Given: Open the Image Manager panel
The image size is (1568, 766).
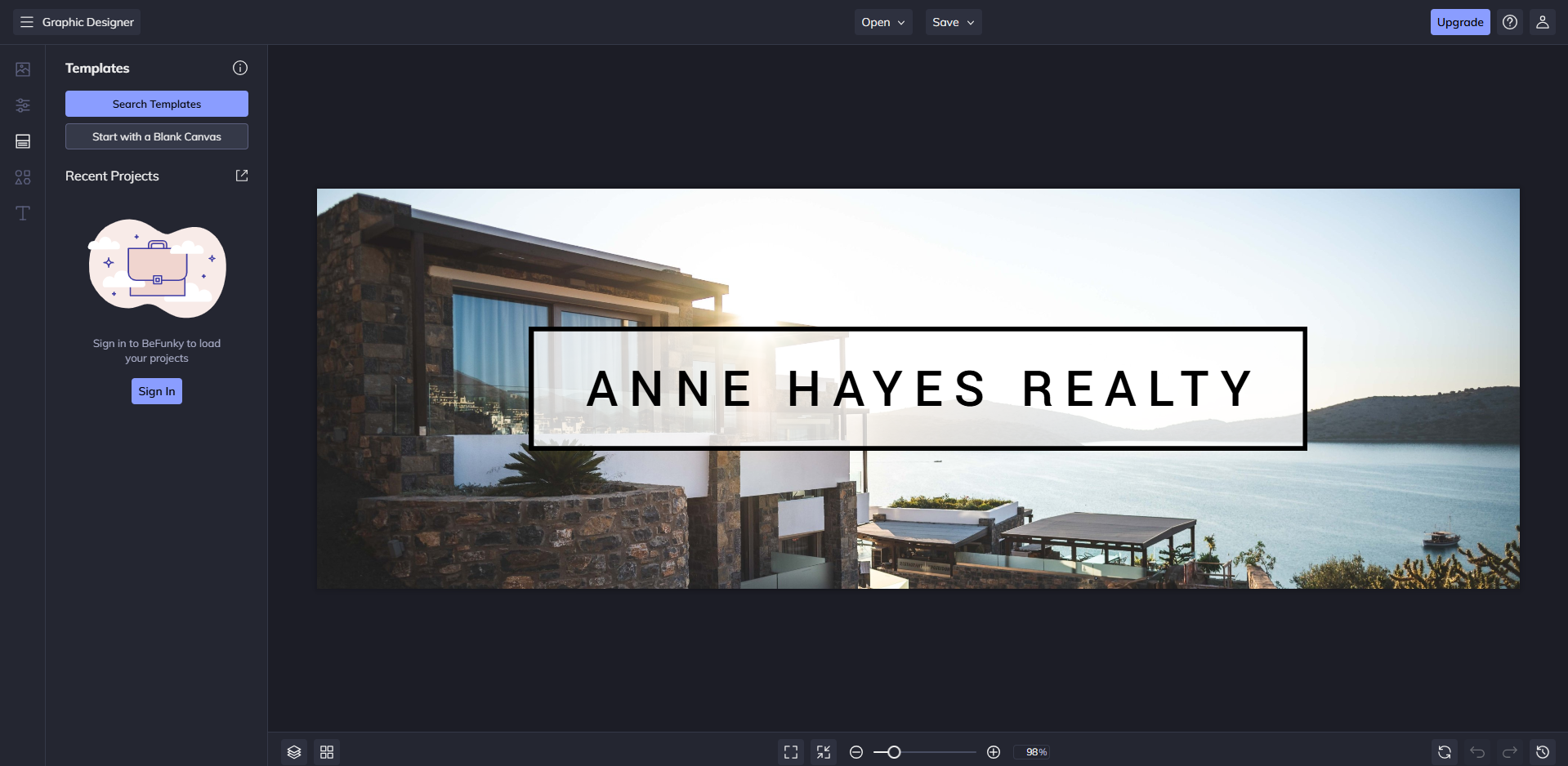Looking at the screenshot, I should (x=23, y=69).
